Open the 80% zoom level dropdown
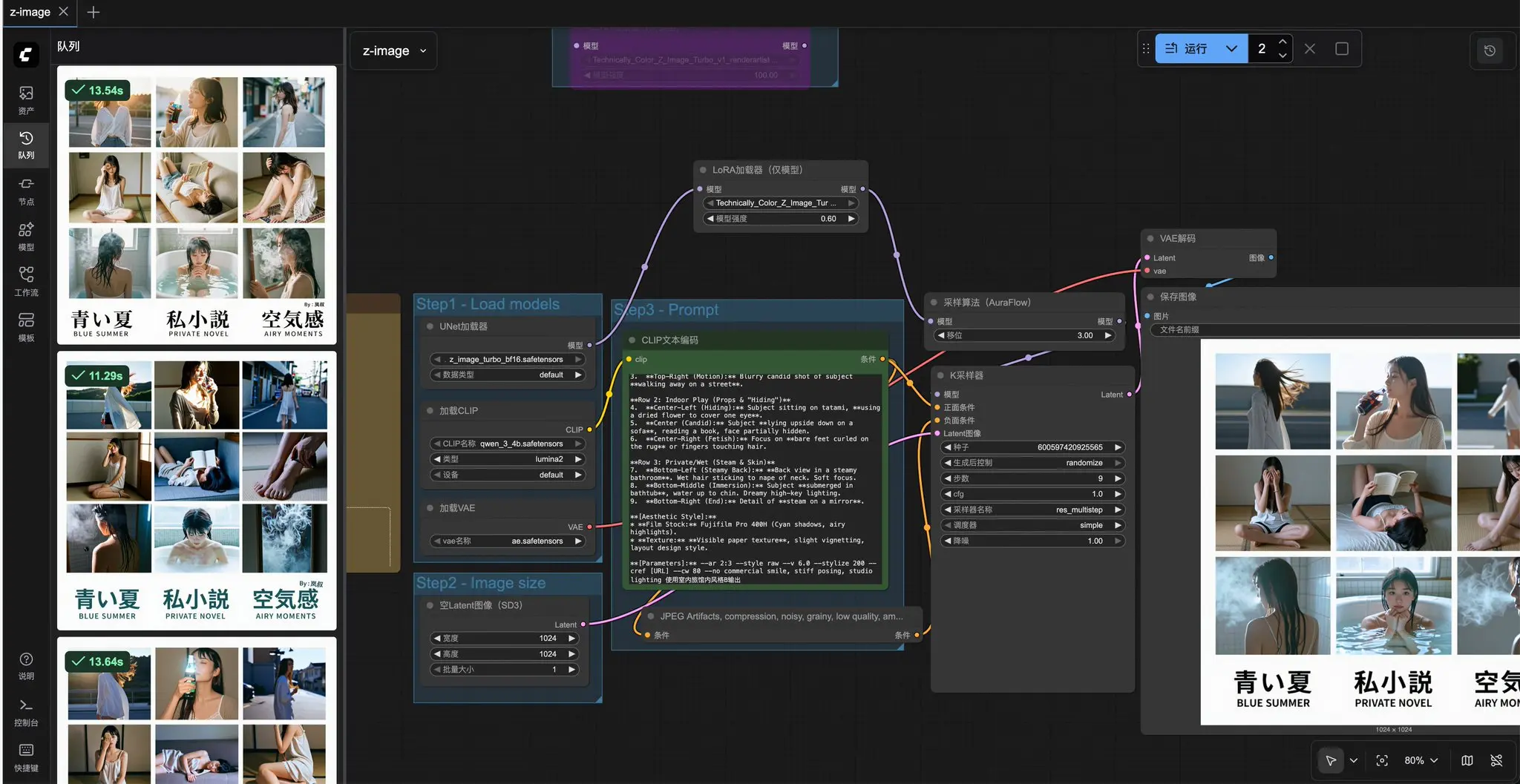The height and width of the screenshot is (784, 1520). point(1421,760)
